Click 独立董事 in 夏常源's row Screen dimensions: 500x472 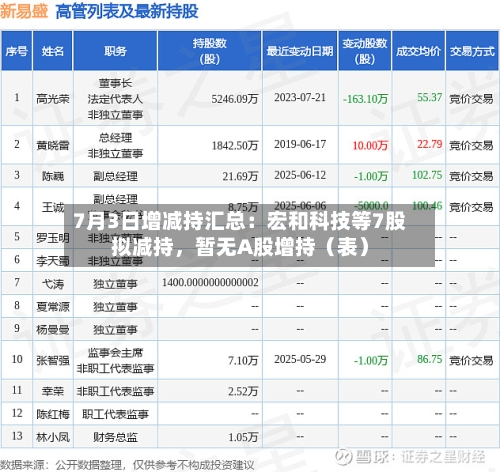[115, 307]
